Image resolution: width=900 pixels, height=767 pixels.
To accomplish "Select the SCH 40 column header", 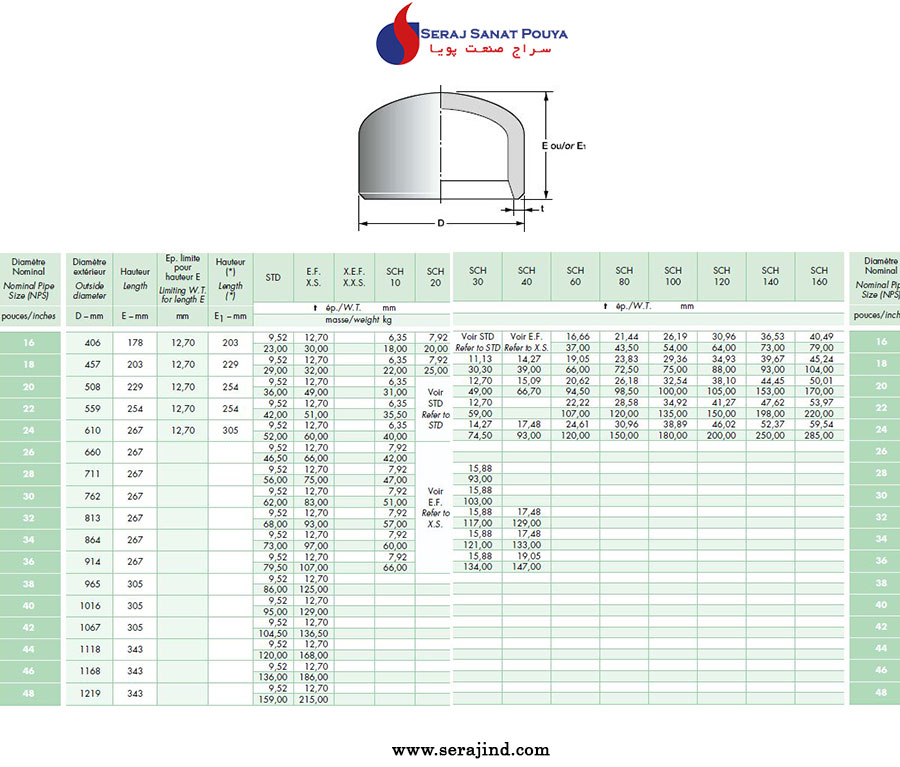I will point(526,276).
